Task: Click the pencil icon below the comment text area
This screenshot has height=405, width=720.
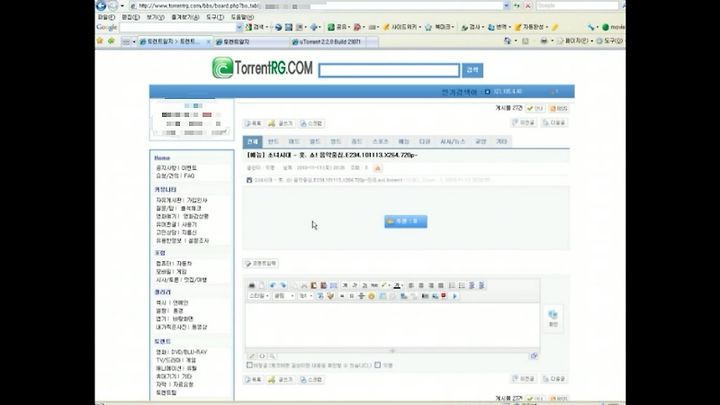Action: (252, 356)
